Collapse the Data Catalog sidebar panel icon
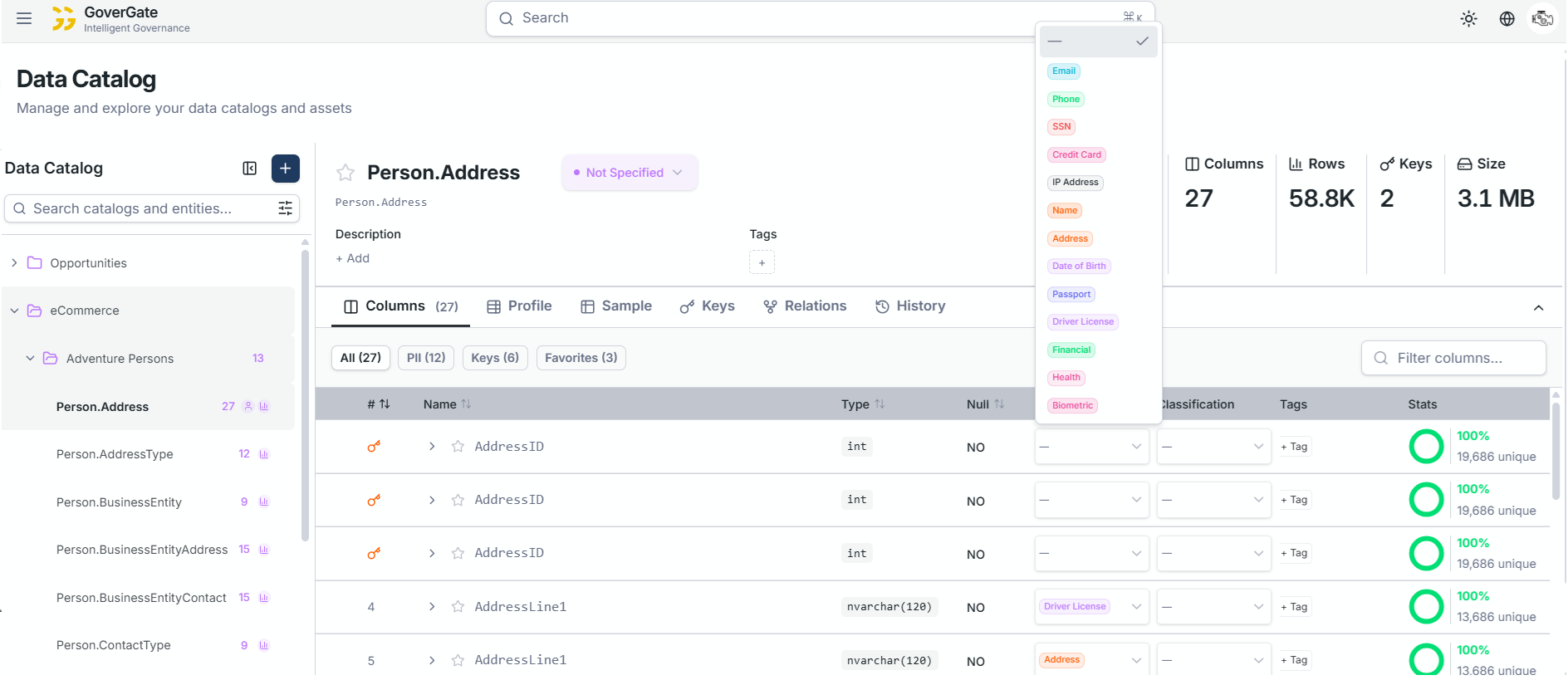 [x=249, y=169]
